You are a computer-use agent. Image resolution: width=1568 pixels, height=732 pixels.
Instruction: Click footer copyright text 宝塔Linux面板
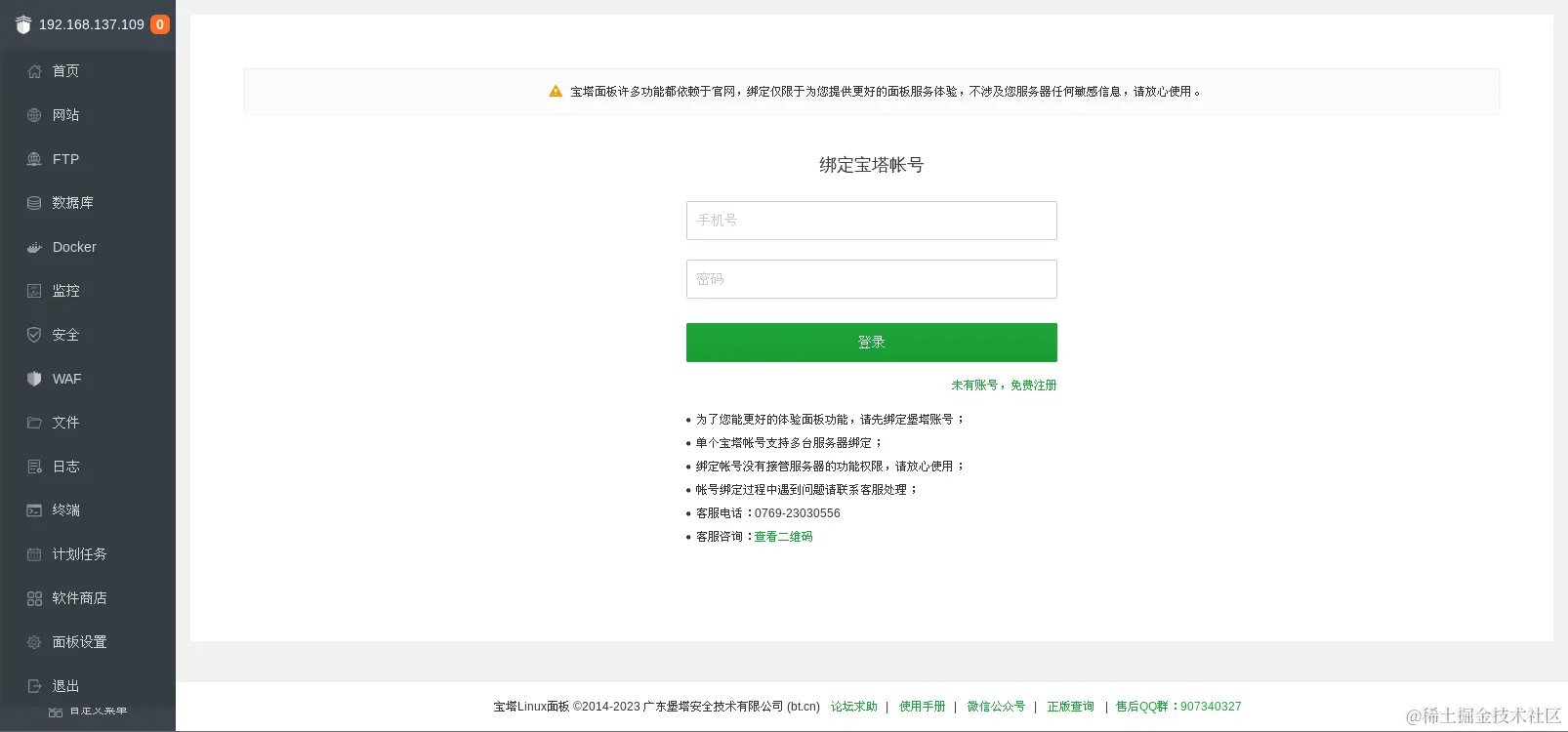(x=531, y=707)
